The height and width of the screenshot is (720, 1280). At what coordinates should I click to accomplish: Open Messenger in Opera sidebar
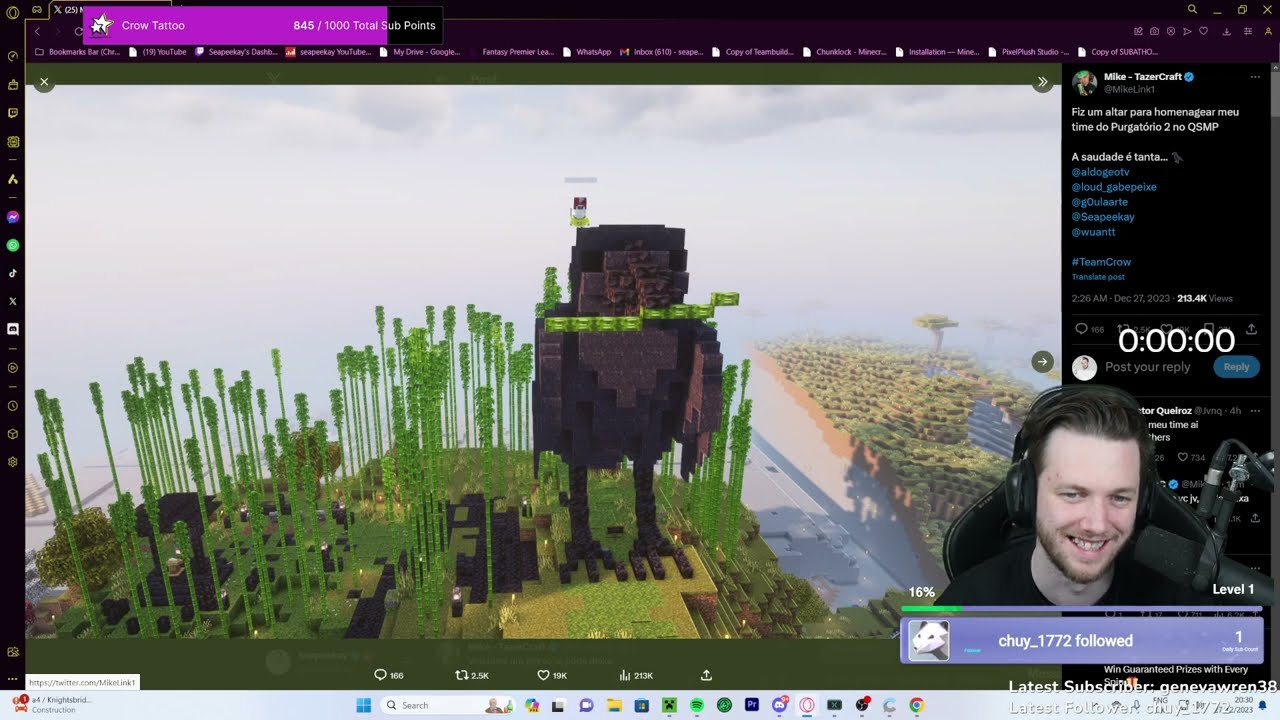(12, 217)
